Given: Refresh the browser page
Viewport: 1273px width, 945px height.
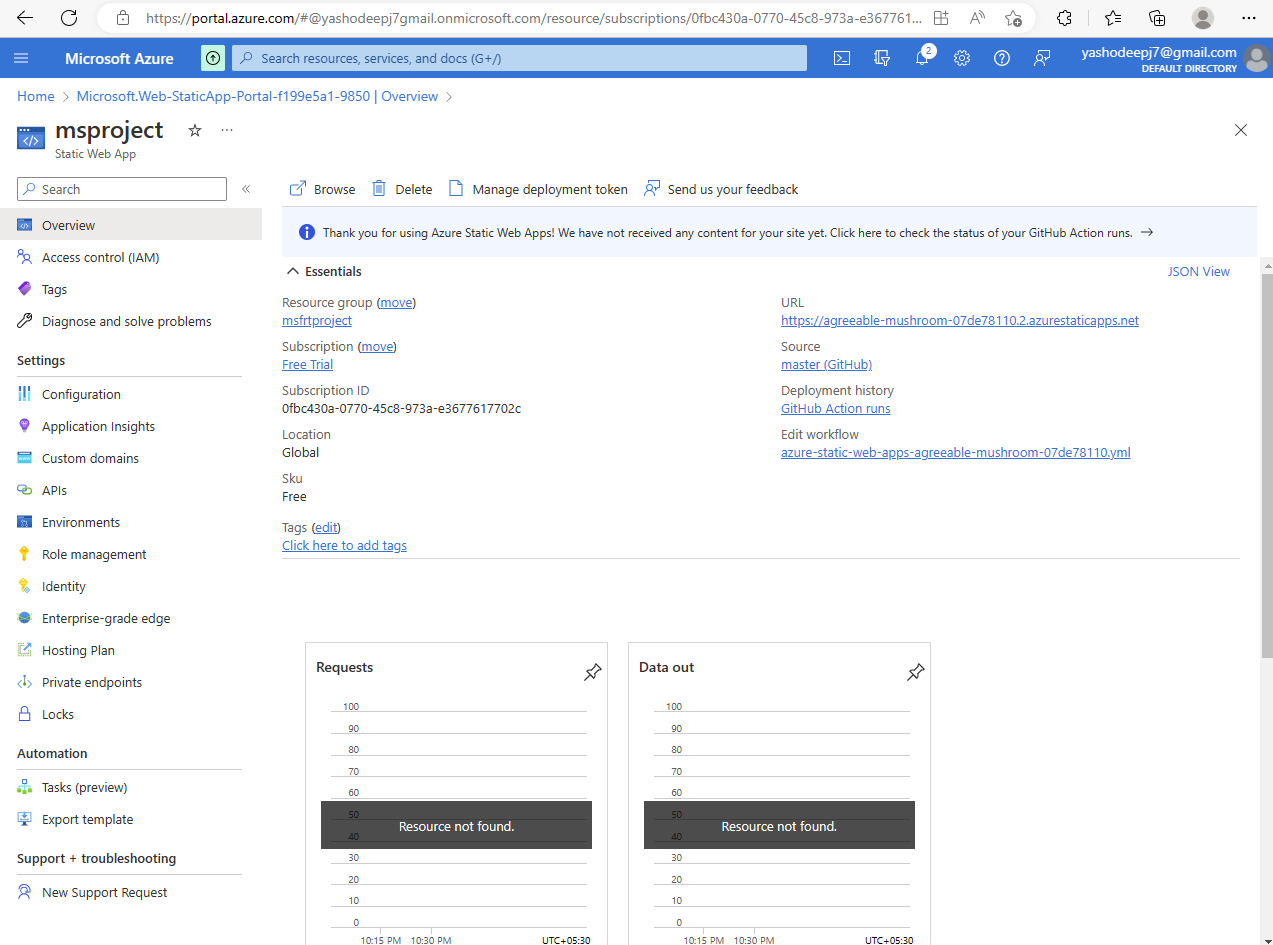Looking at the screenshot, I should (x=69, y=18).
